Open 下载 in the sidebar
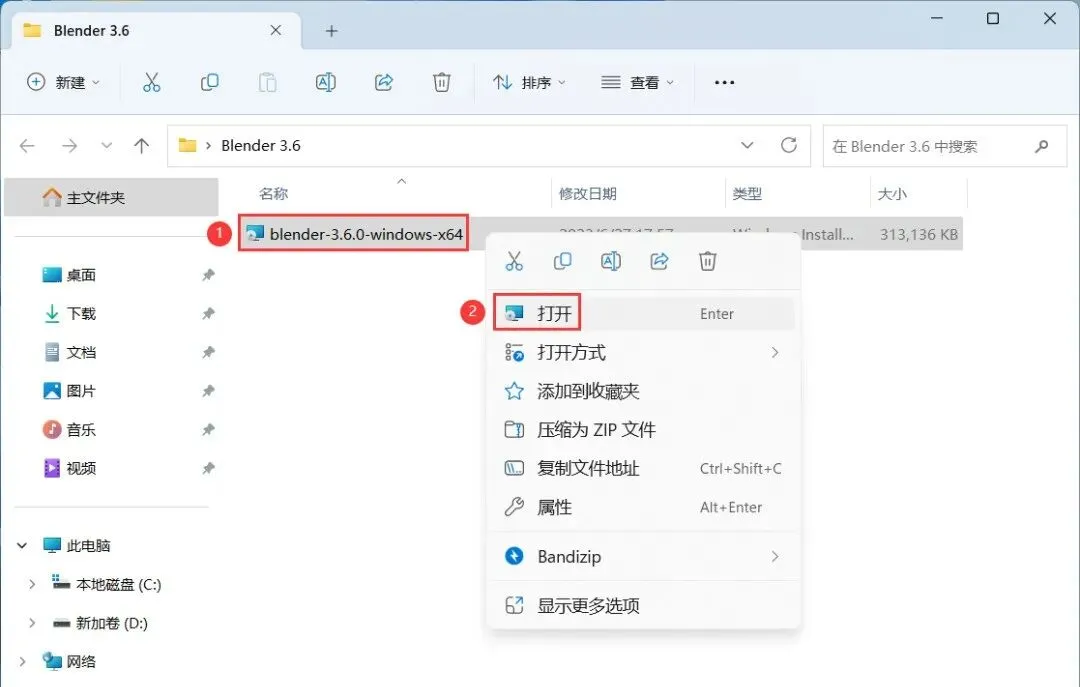The width and height of the screenshot is (1080, 687). (81, 314)
